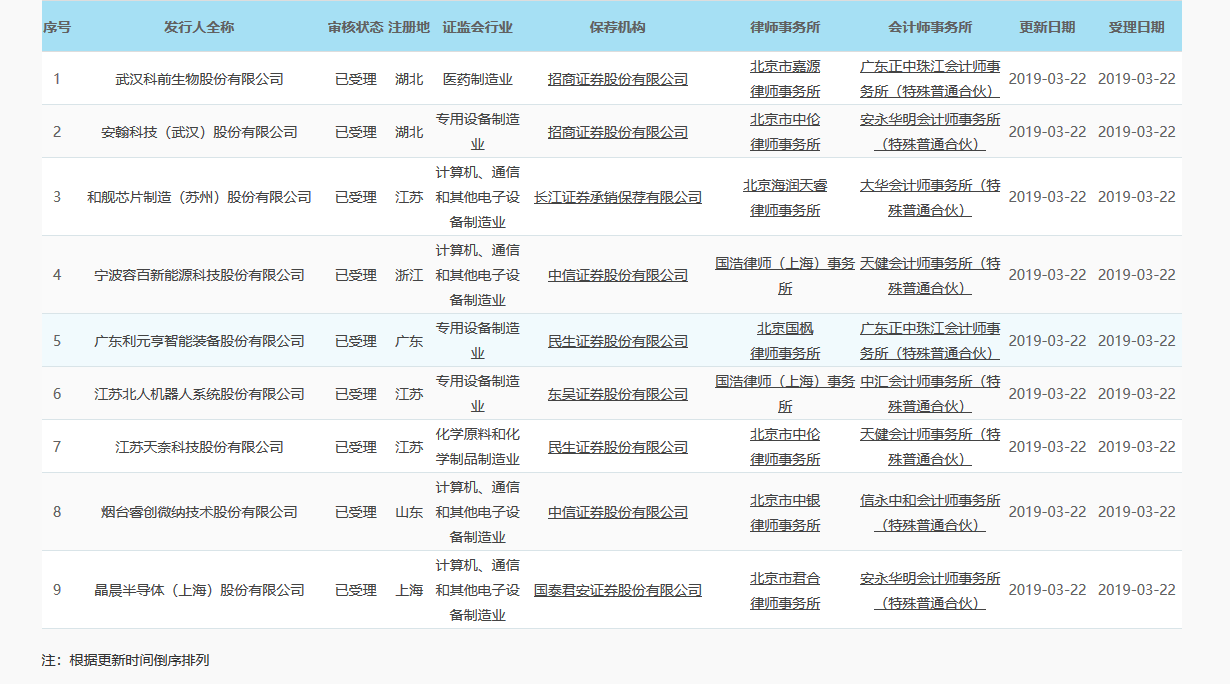Click 北京市君合律师事务所 link
This screenshot has height=684, width=1230.
[785, 590]
